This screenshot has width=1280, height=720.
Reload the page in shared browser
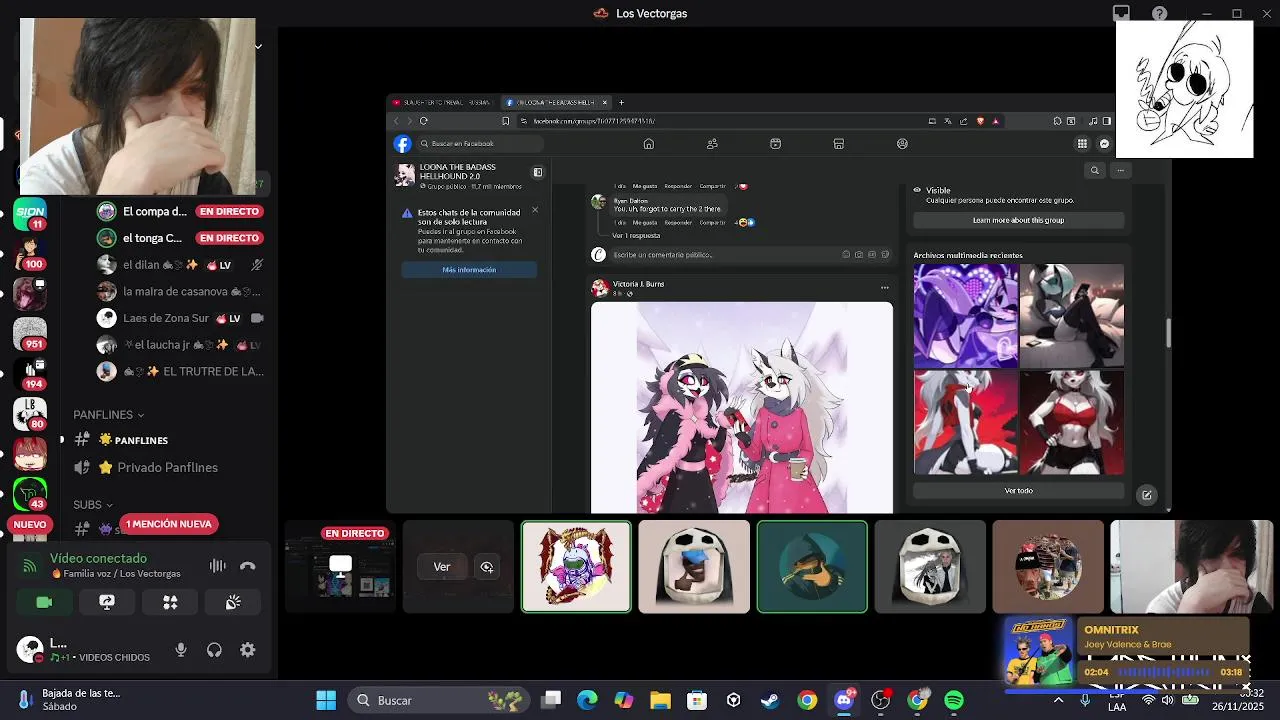[x=424, y=121]
